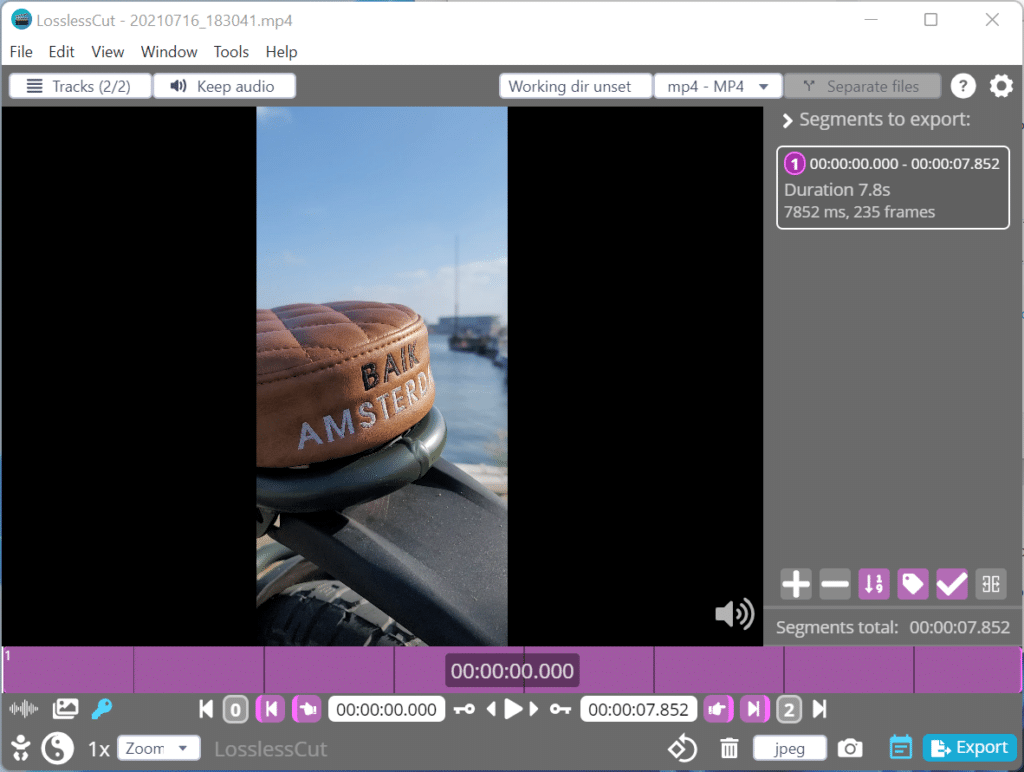Add a new segment with plus icon
The height and width of the screenshot is (772, 1024).
tap(795, 584)
